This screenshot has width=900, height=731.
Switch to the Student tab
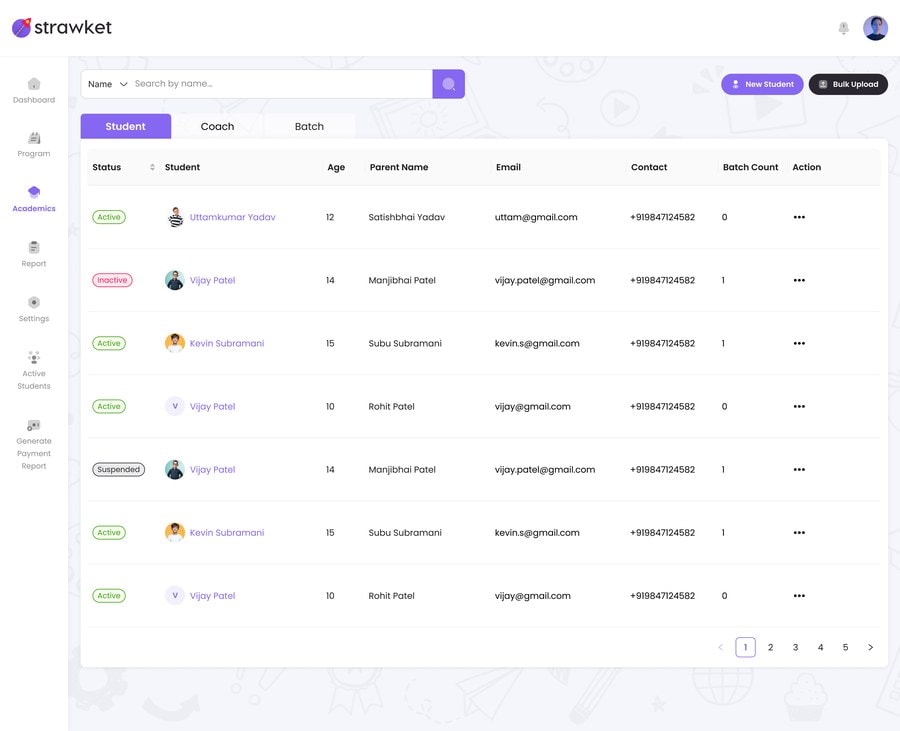click(126, 126)
